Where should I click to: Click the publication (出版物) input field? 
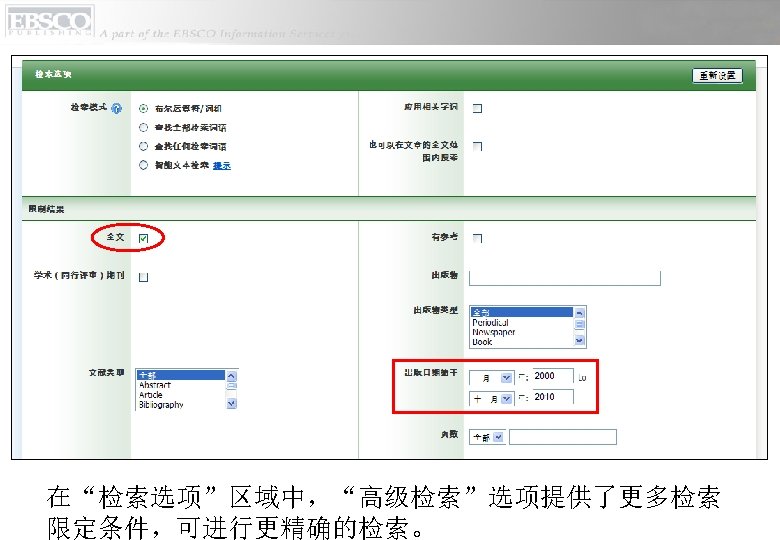point(565,277)
